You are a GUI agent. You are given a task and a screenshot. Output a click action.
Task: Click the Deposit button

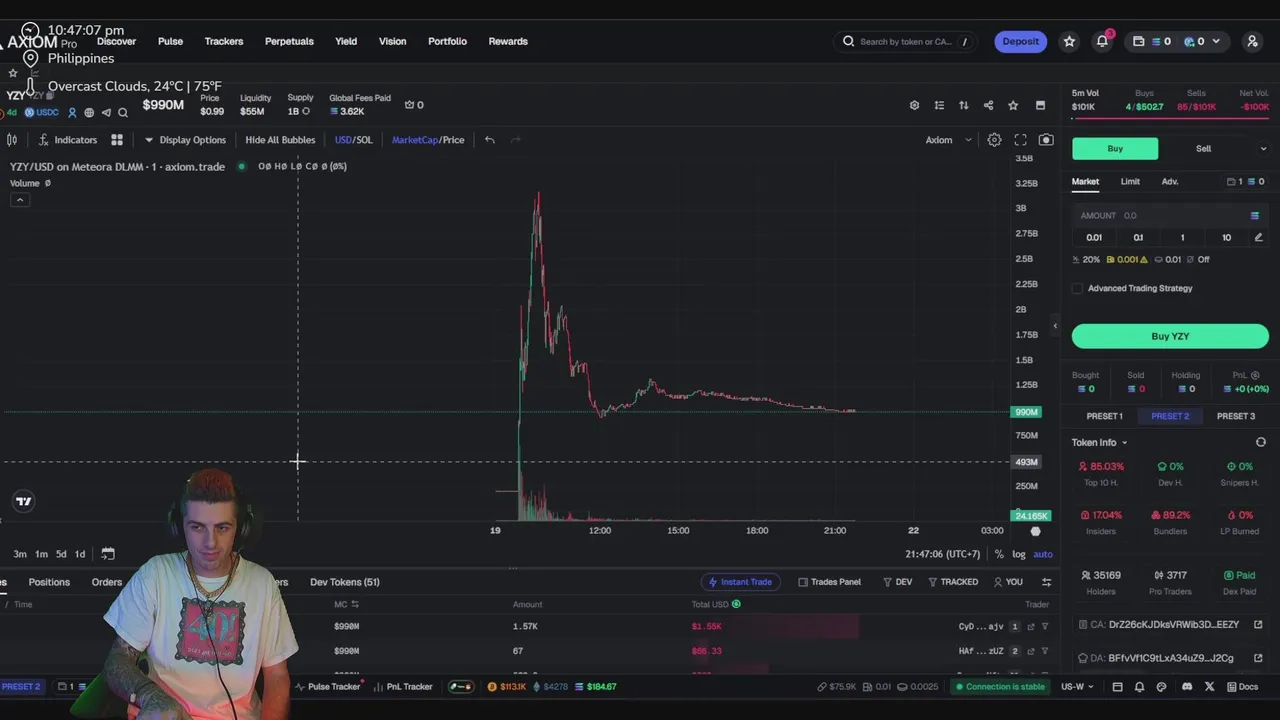pyautogui.click(x=1020, y=41)
